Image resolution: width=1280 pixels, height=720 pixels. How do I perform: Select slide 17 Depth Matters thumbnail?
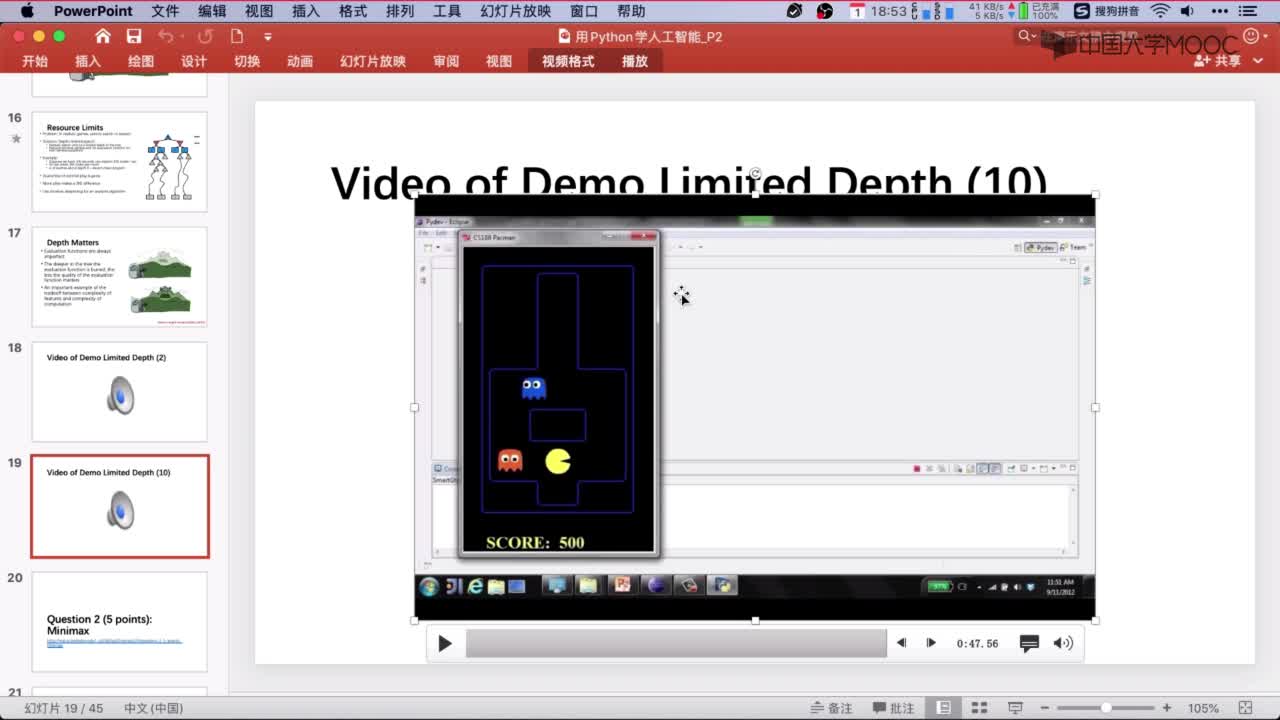[x=119, y=277]
